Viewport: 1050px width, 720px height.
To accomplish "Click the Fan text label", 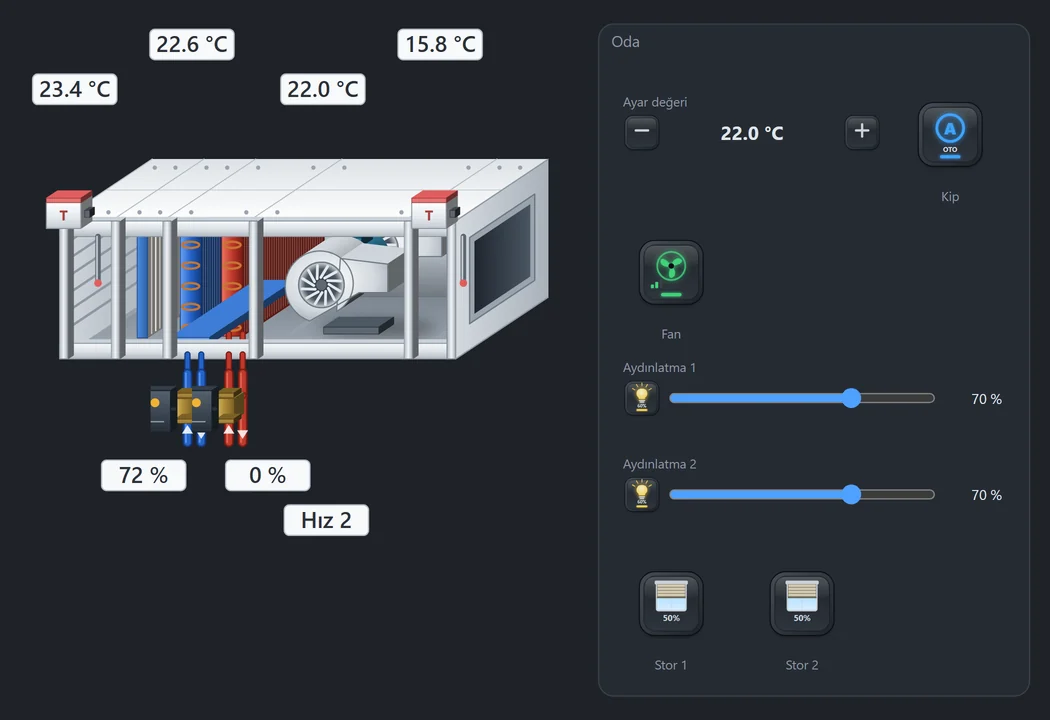I will pyautogui.click(x=671, y=334).
